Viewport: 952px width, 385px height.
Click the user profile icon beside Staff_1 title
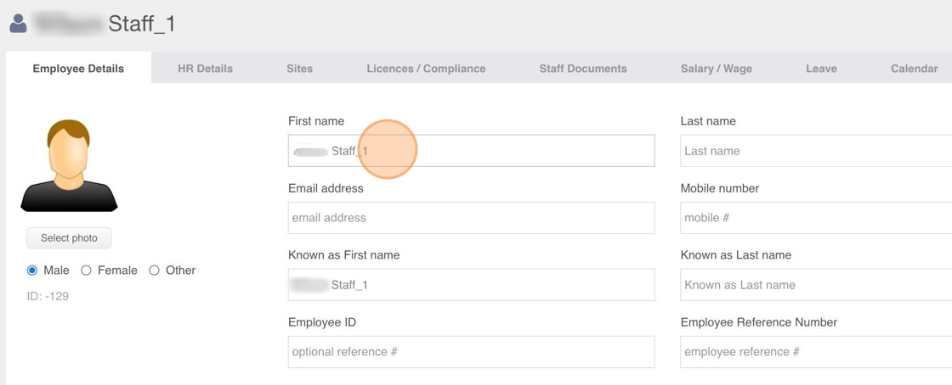[18, 24]
